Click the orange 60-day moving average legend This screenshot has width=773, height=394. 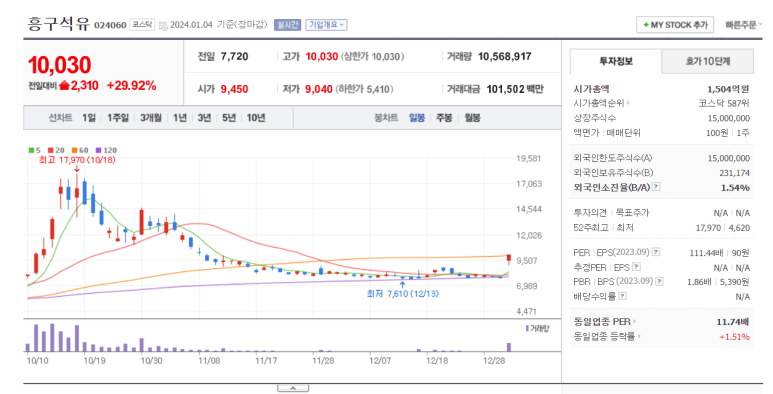click(x=80, y=150)
